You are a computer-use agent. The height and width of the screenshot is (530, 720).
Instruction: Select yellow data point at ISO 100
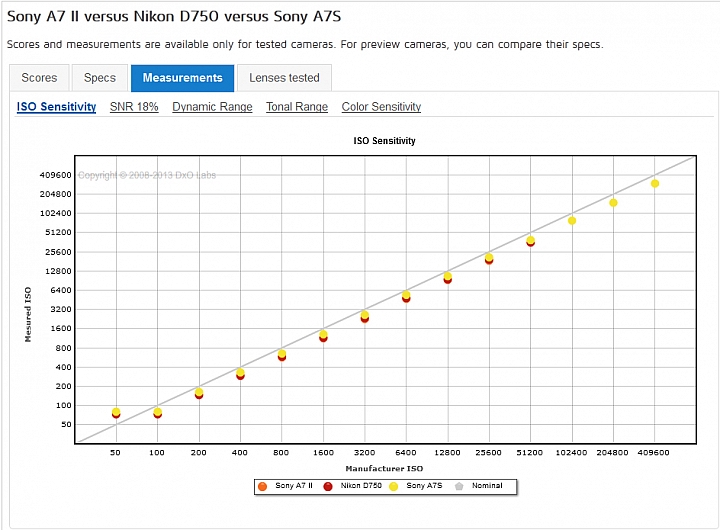[x=158, y=412]
